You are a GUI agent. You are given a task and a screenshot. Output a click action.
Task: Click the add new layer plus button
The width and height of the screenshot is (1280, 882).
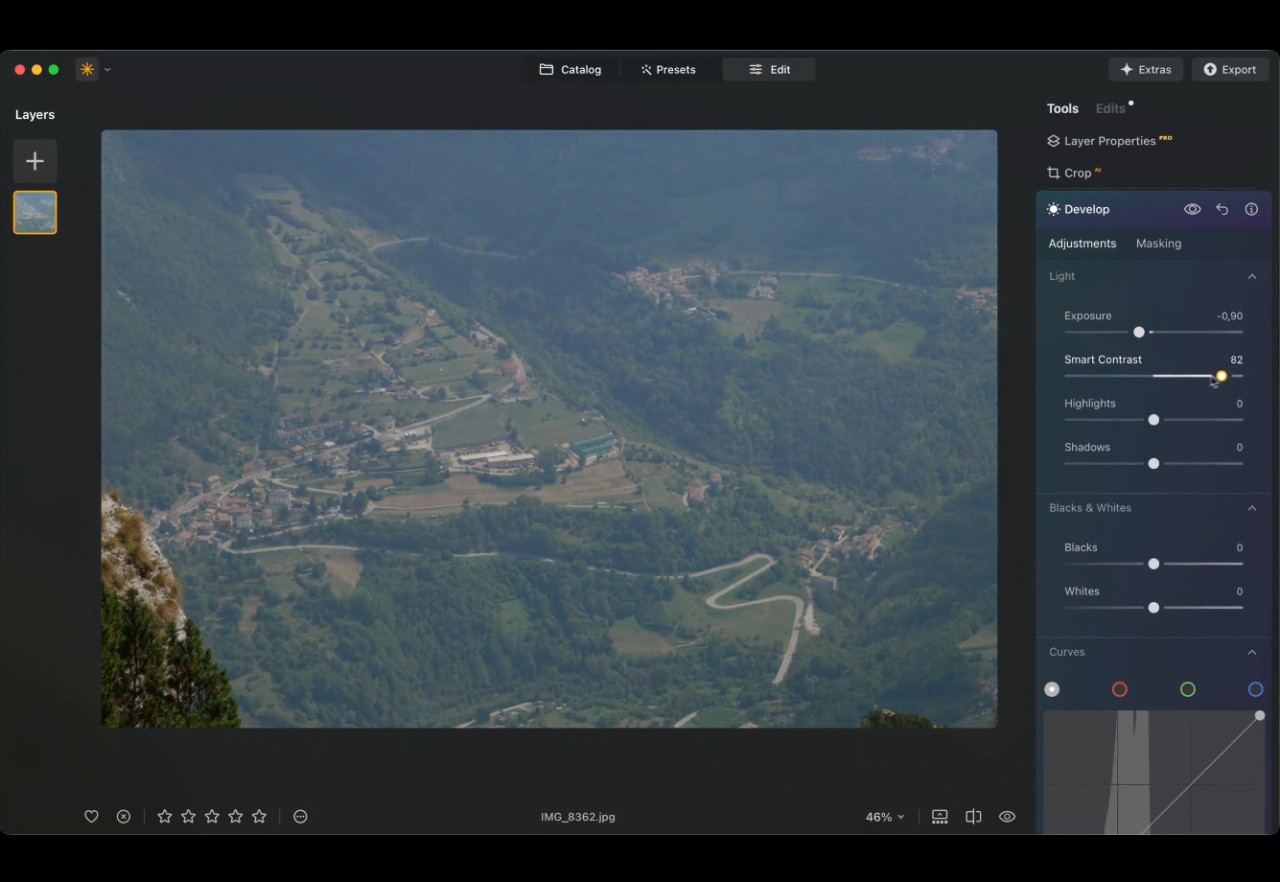pyautogui.click(x=35, y=161)
